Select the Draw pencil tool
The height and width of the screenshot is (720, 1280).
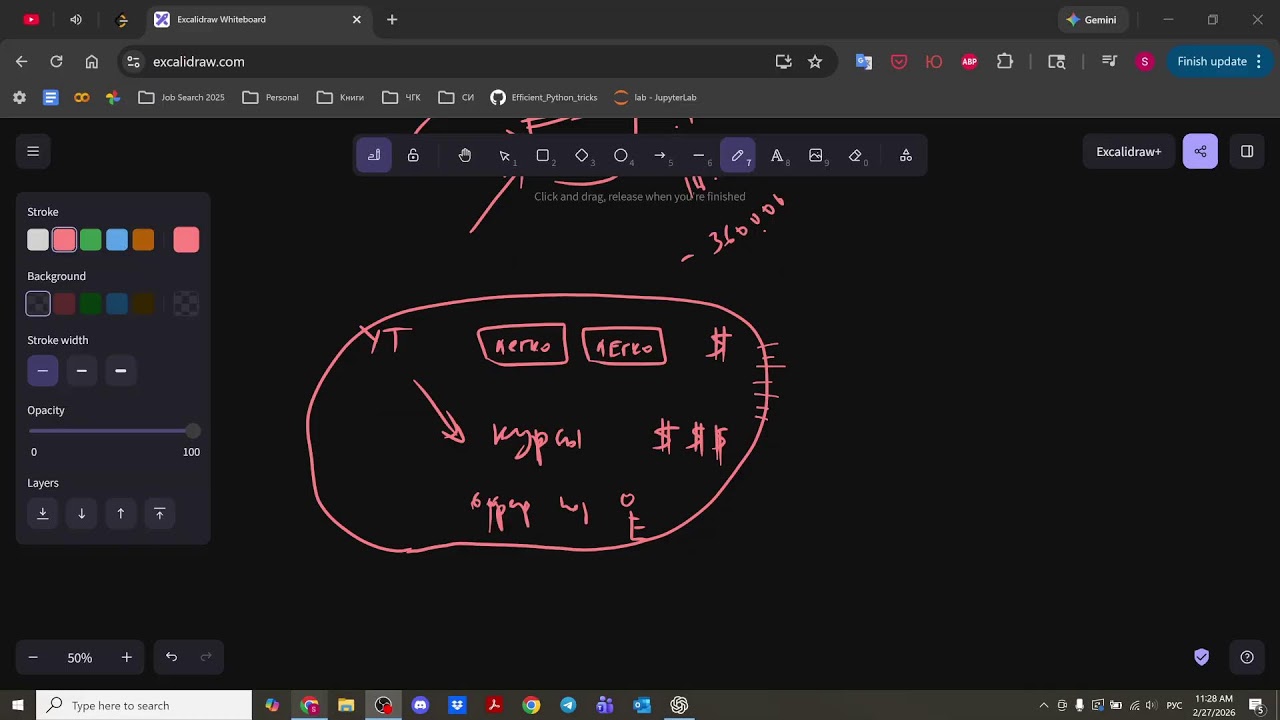[x=738, y=155]
